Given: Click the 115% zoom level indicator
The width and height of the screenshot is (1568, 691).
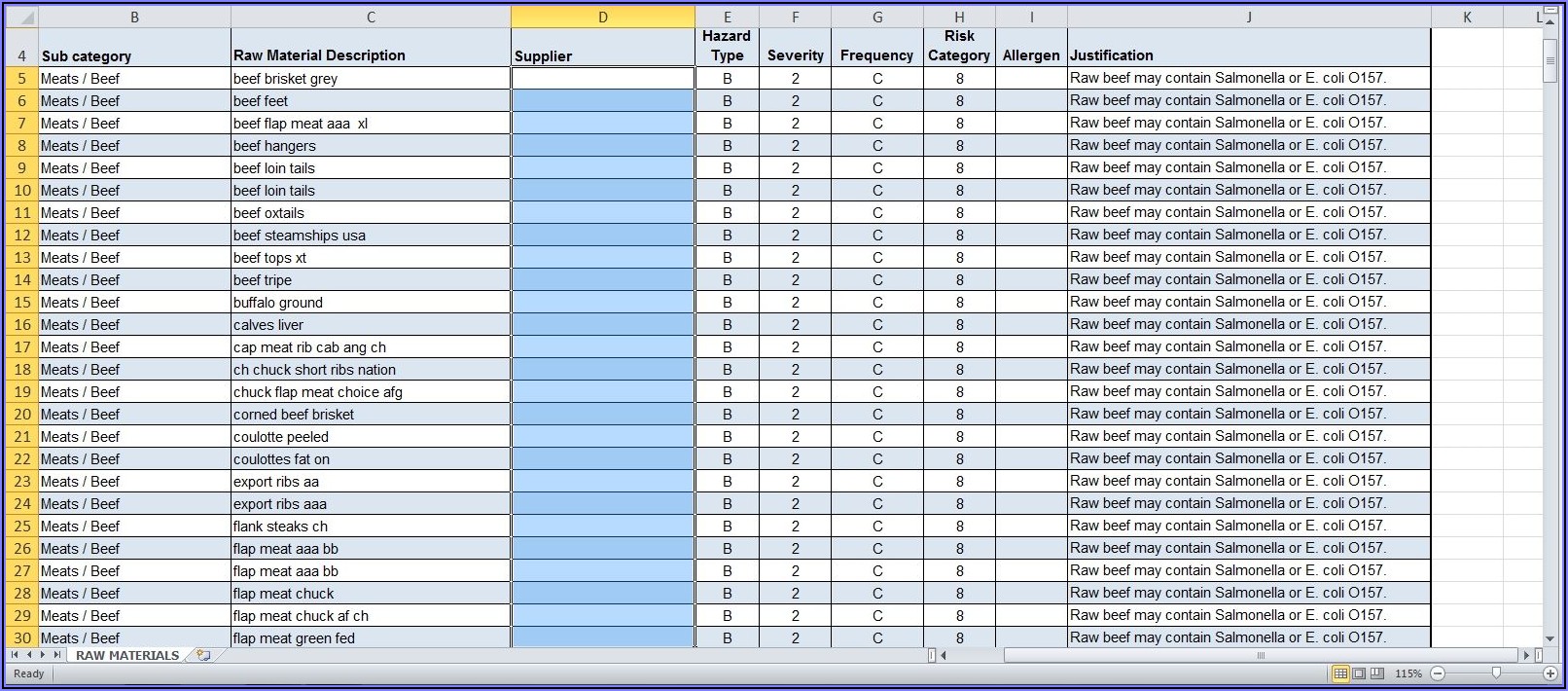Looking at the screenshot, I should [x=1408, y=673].
